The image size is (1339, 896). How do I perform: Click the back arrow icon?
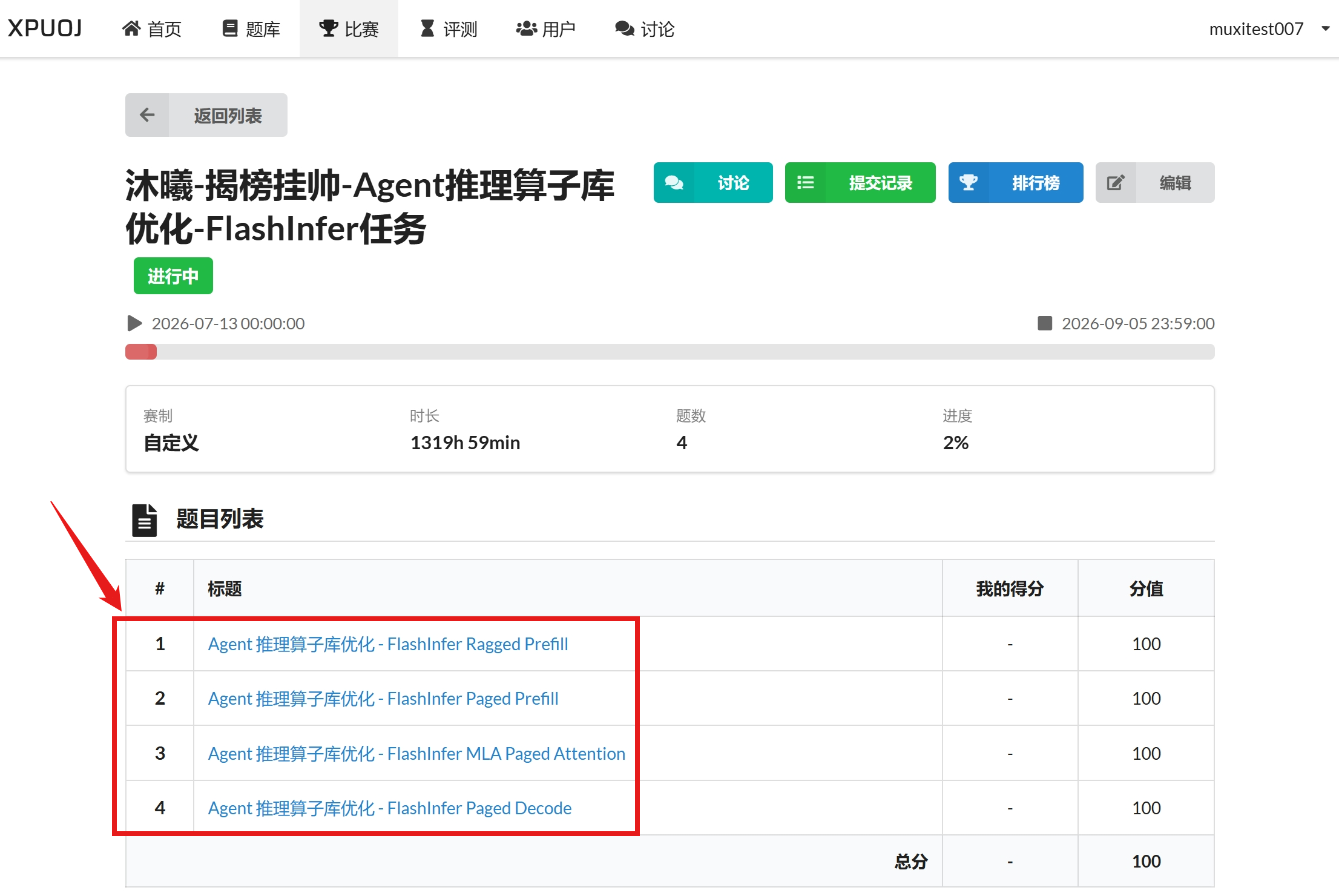click(147, 115)
